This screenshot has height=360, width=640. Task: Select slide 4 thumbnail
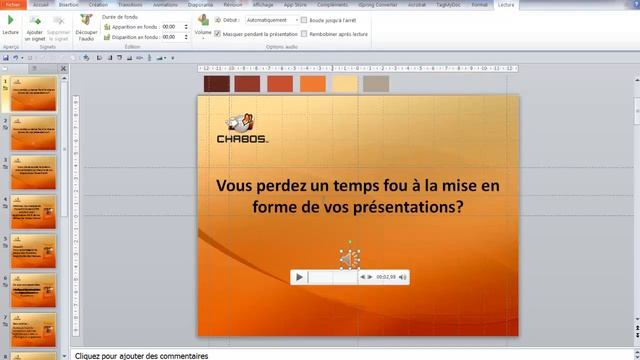[33, 212]
